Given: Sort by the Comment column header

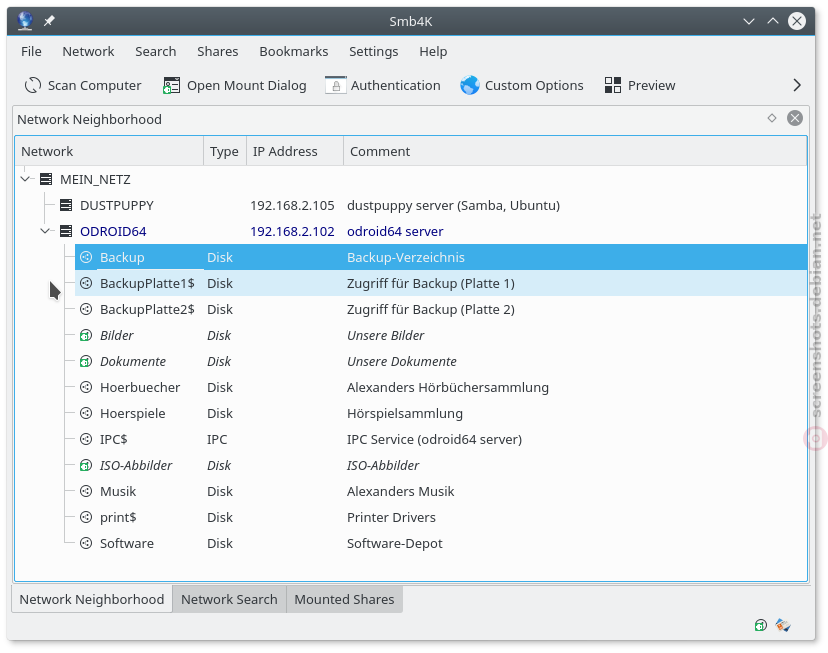Looking at the screenshot, I should coord(575,152).
